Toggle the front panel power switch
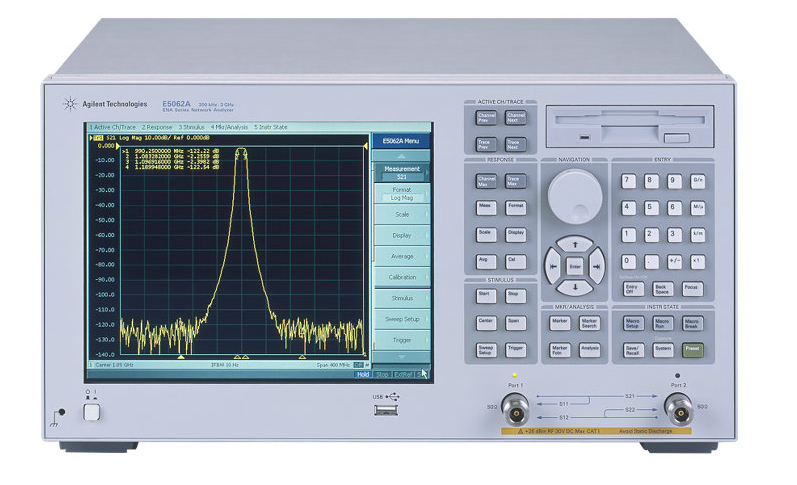 click(92, 411)
